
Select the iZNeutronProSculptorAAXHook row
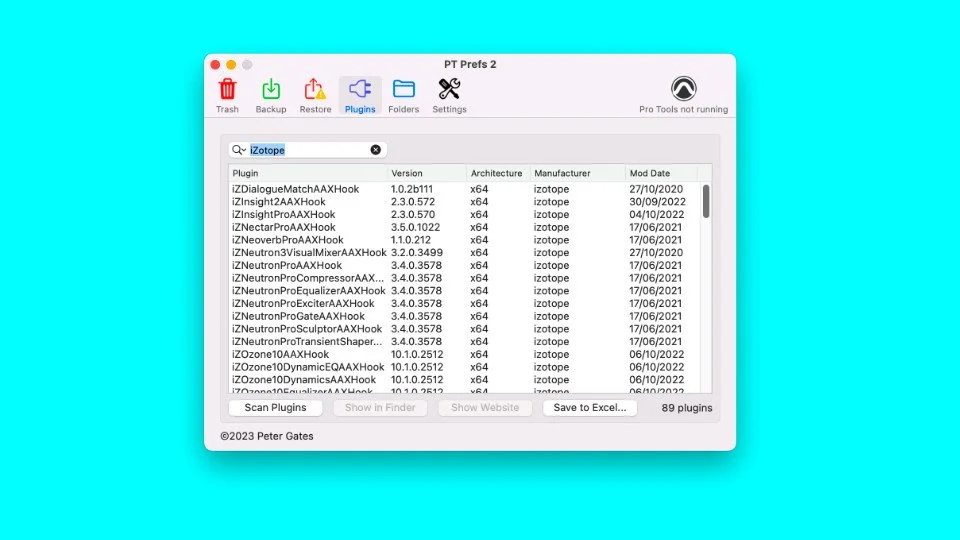point(464,329)
